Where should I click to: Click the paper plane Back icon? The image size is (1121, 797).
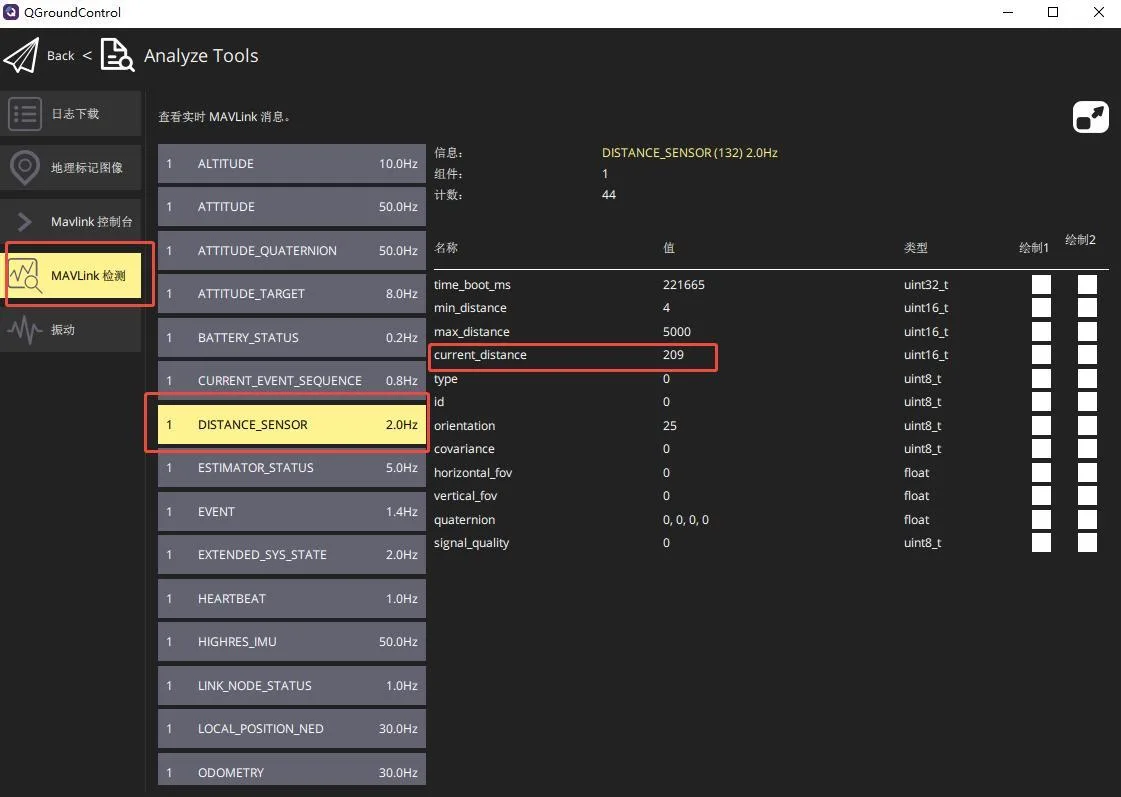(x=21, y=55)
